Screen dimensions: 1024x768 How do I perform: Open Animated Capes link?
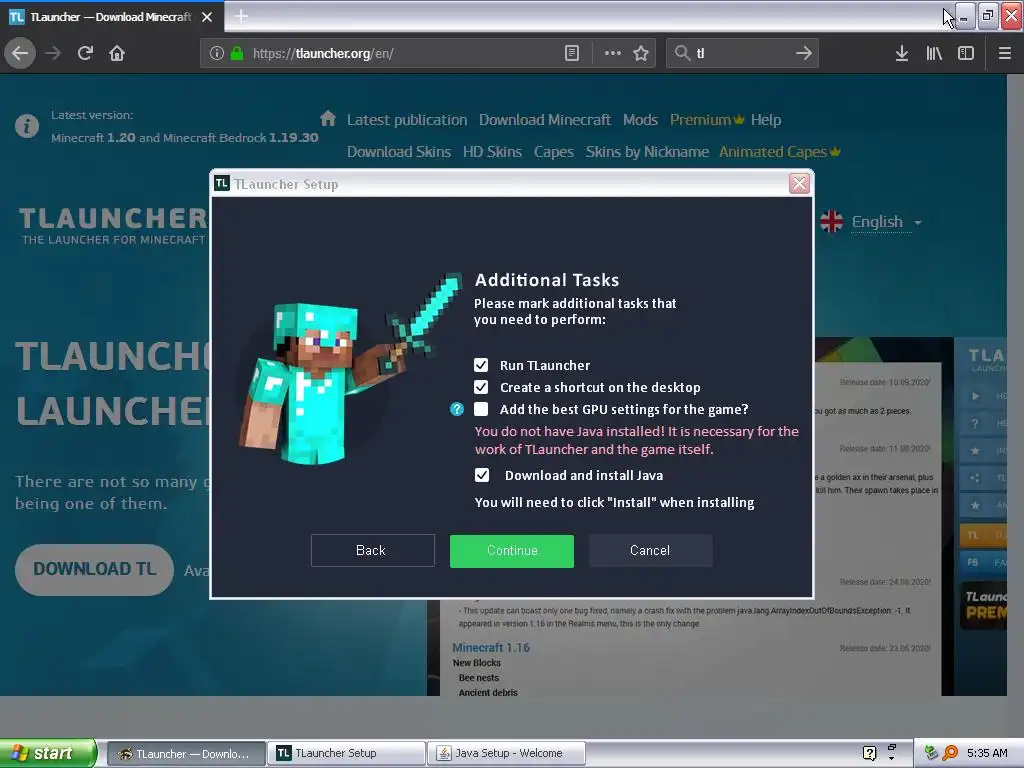point(780,152)
